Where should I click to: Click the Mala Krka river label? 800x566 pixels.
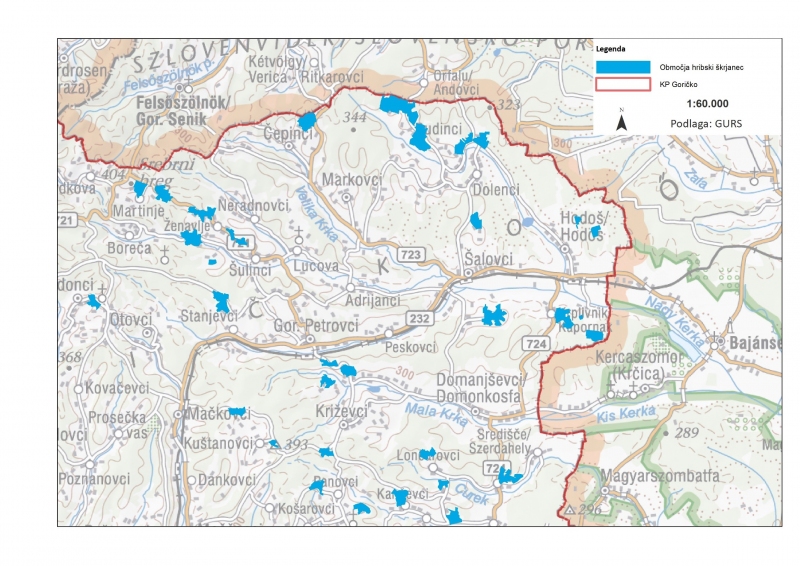[432, 410]
